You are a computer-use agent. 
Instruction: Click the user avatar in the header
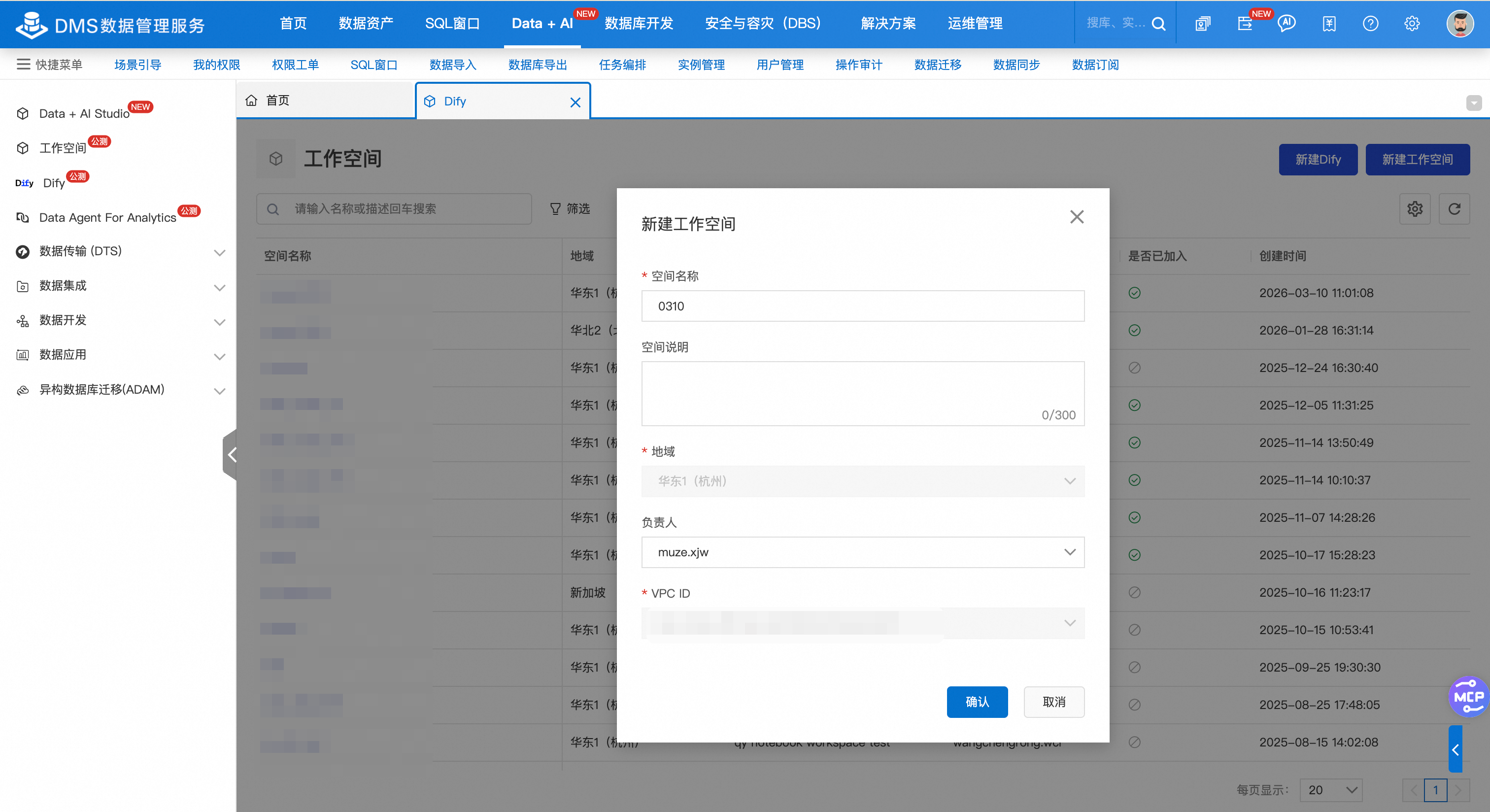click(x=1460, y=24)
